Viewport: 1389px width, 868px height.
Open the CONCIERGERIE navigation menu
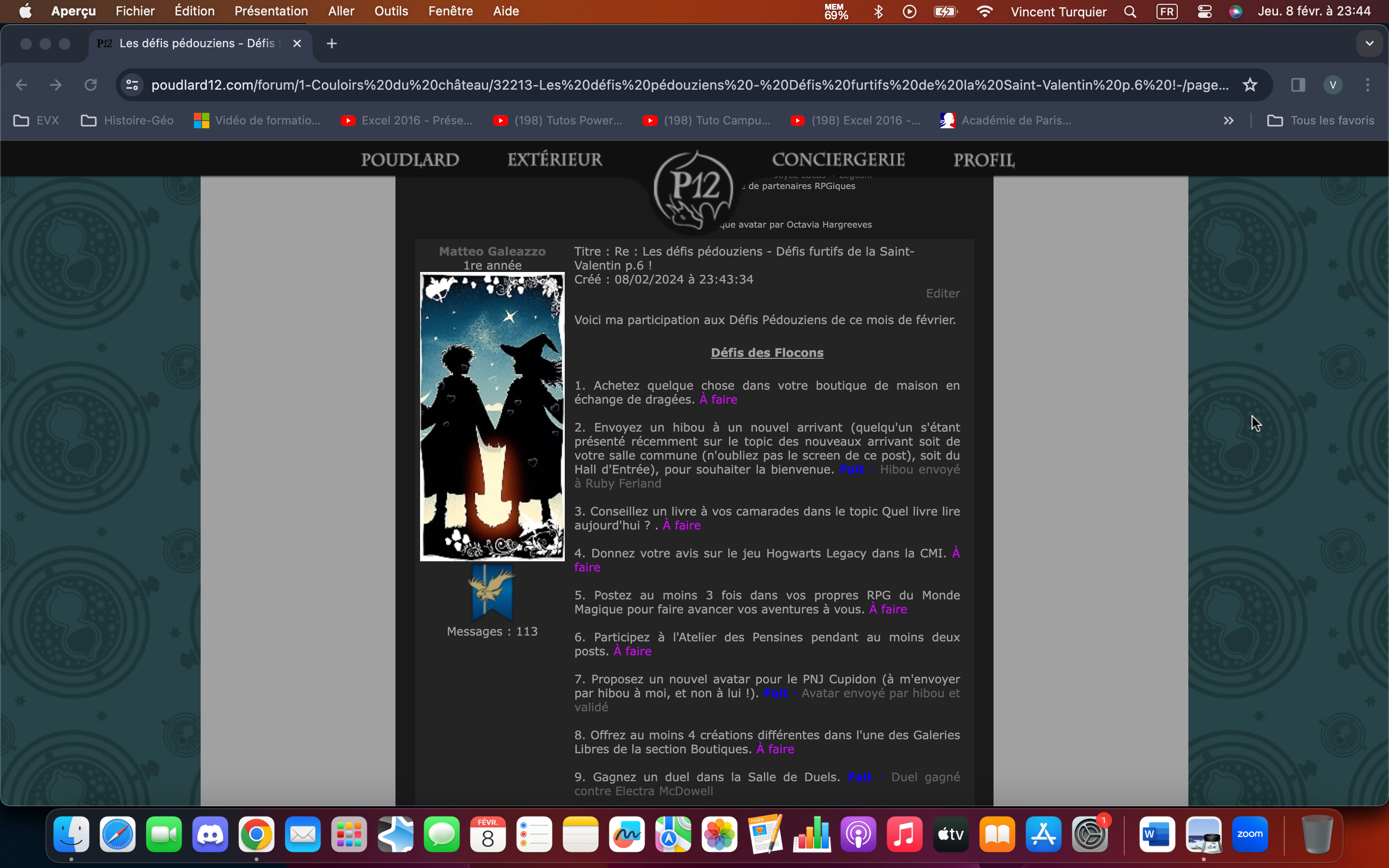[838, 160]
